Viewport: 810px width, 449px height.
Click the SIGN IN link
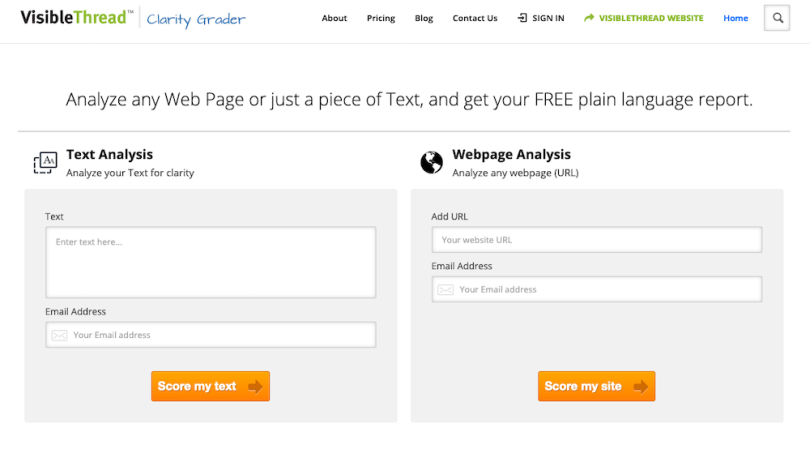pyautogui.click(x=547, y=18)
